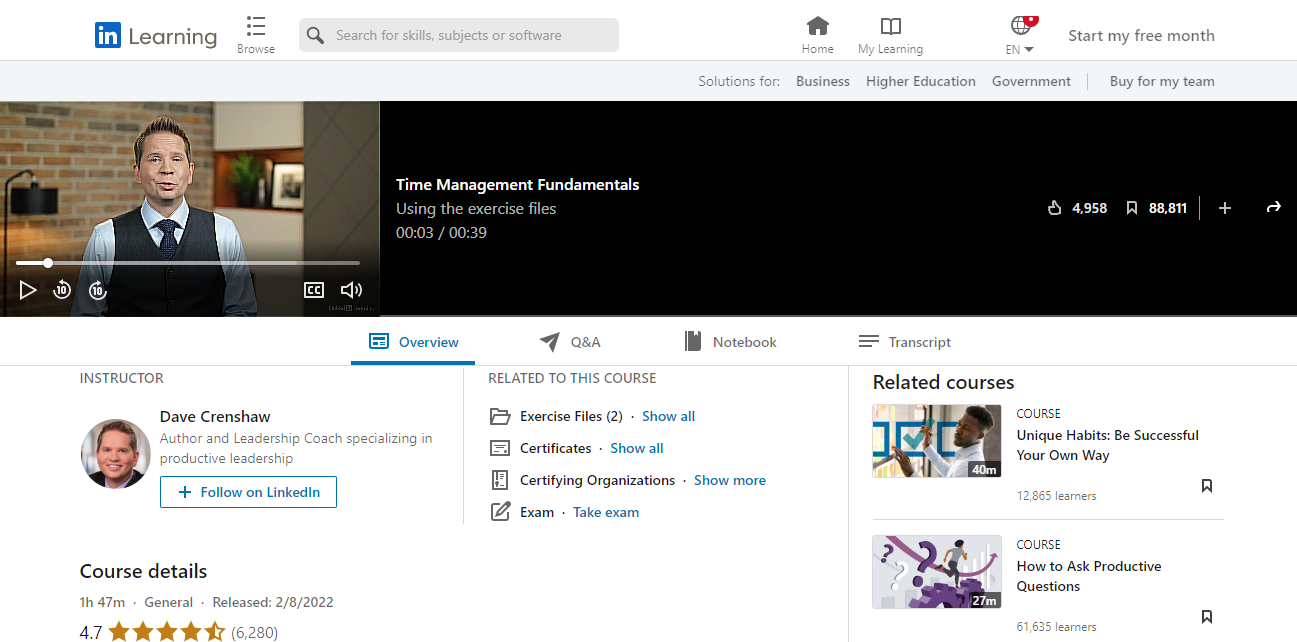Viewport: 1297px width, 642px height.
Task: Toggle closed captions on video
Action: [x=314, y=290]
